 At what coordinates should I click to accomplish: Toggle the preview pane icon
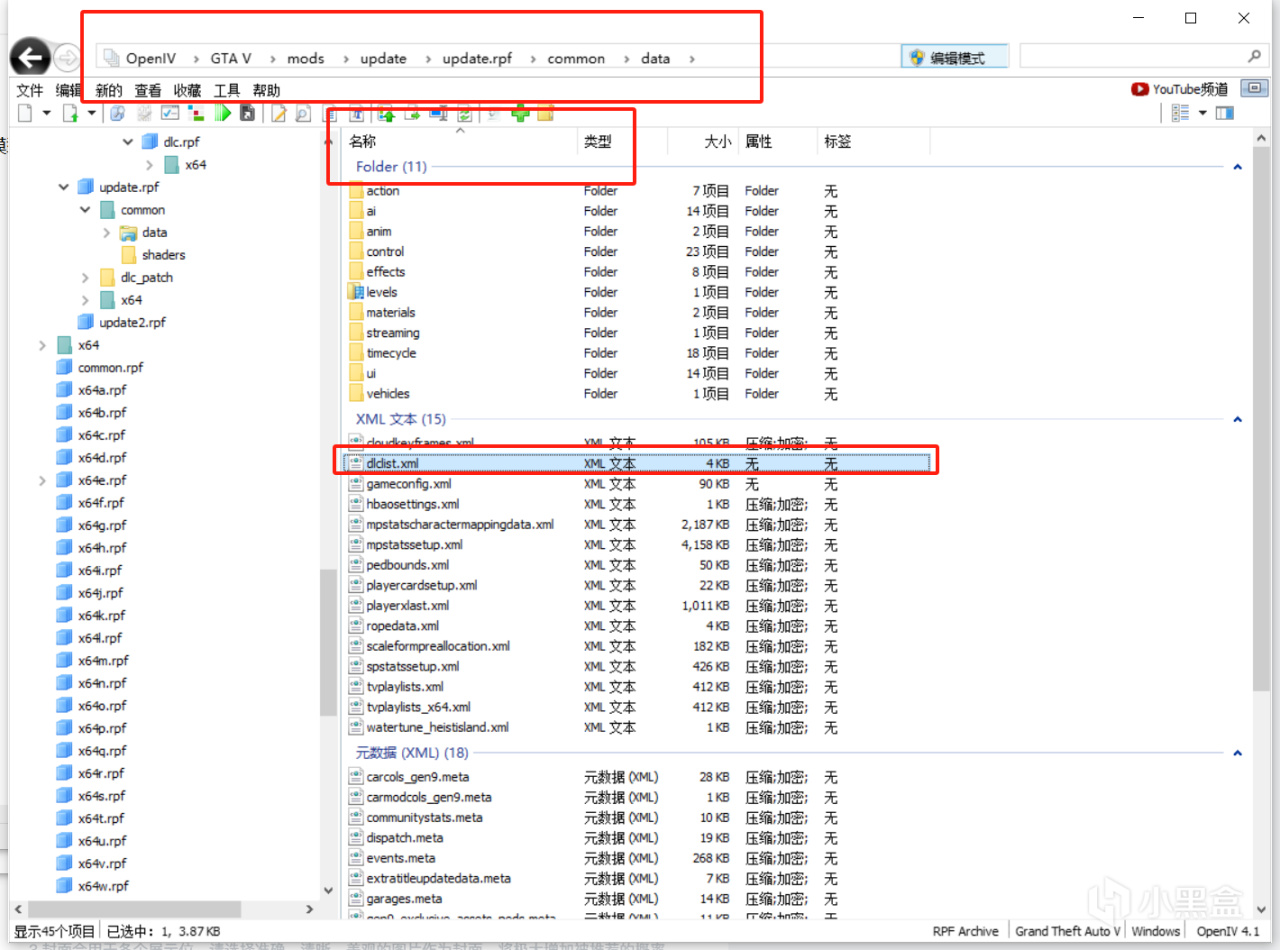[1224, 113]
